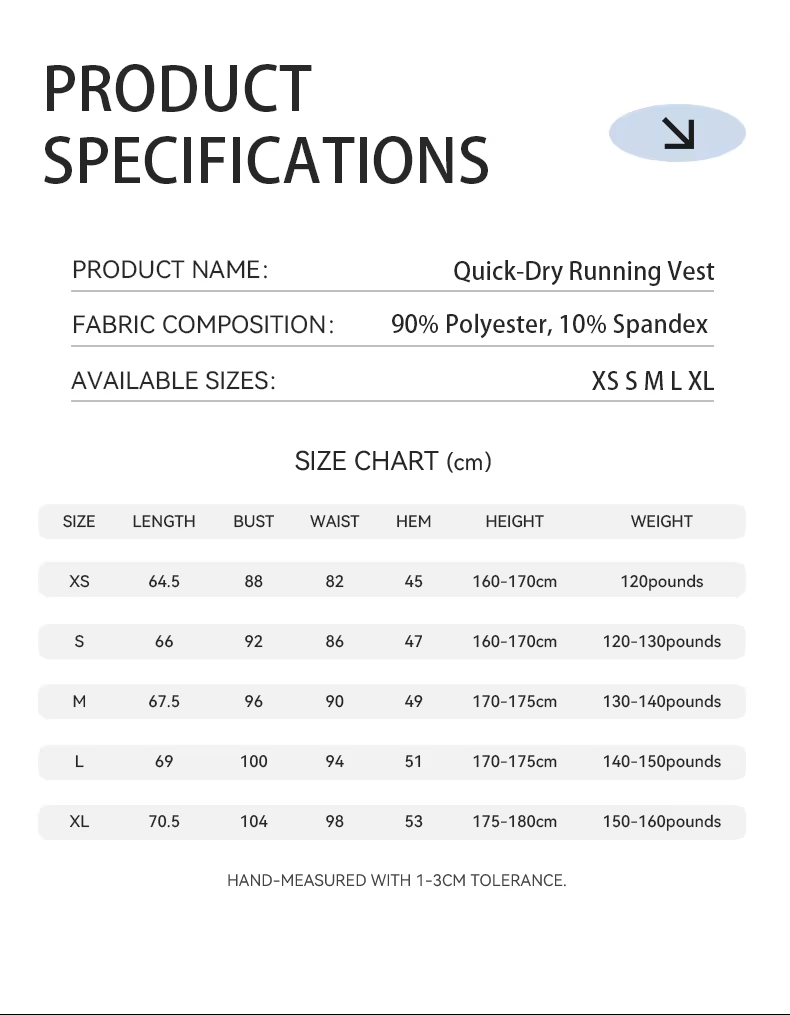Viewport: 790px width, 1015px height.
Task: Click the SIZE CHART (cm) title
Action: [393, 461]
